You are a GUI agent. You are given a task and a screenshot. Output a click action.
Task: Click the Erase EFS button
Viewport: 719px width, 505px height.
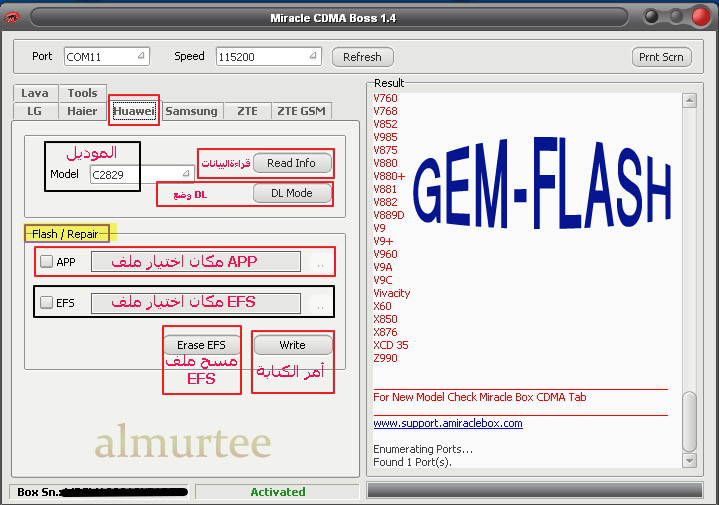click(201, 345)
